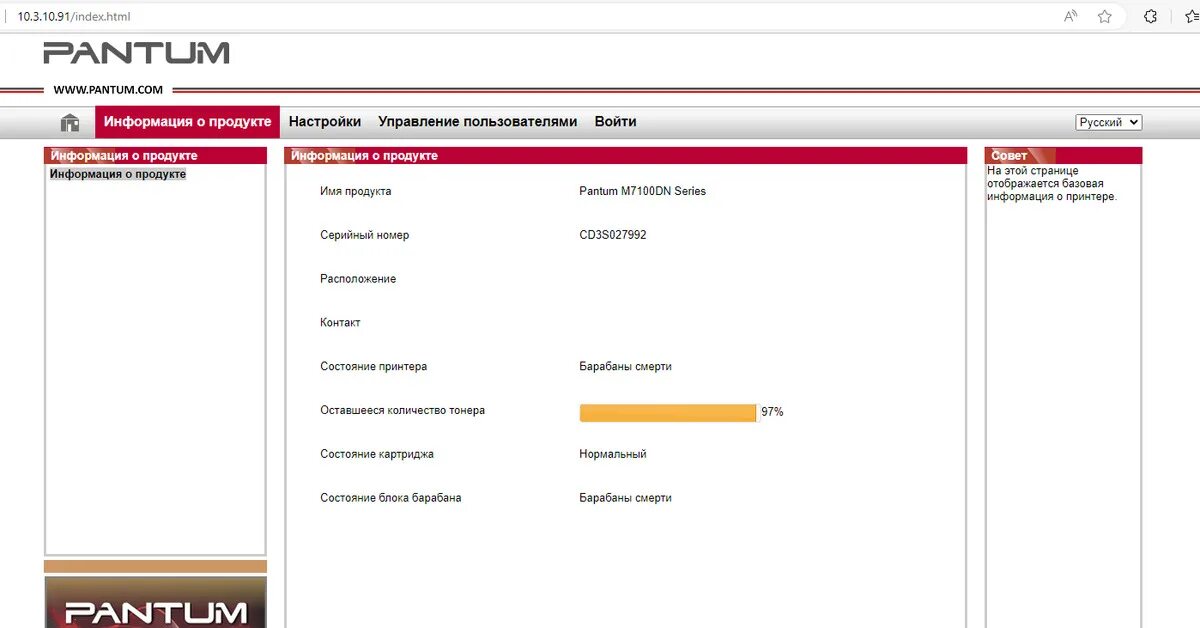
Task: Select Информация о продукте in left sidebar
Action: click(x=118, y=174)
